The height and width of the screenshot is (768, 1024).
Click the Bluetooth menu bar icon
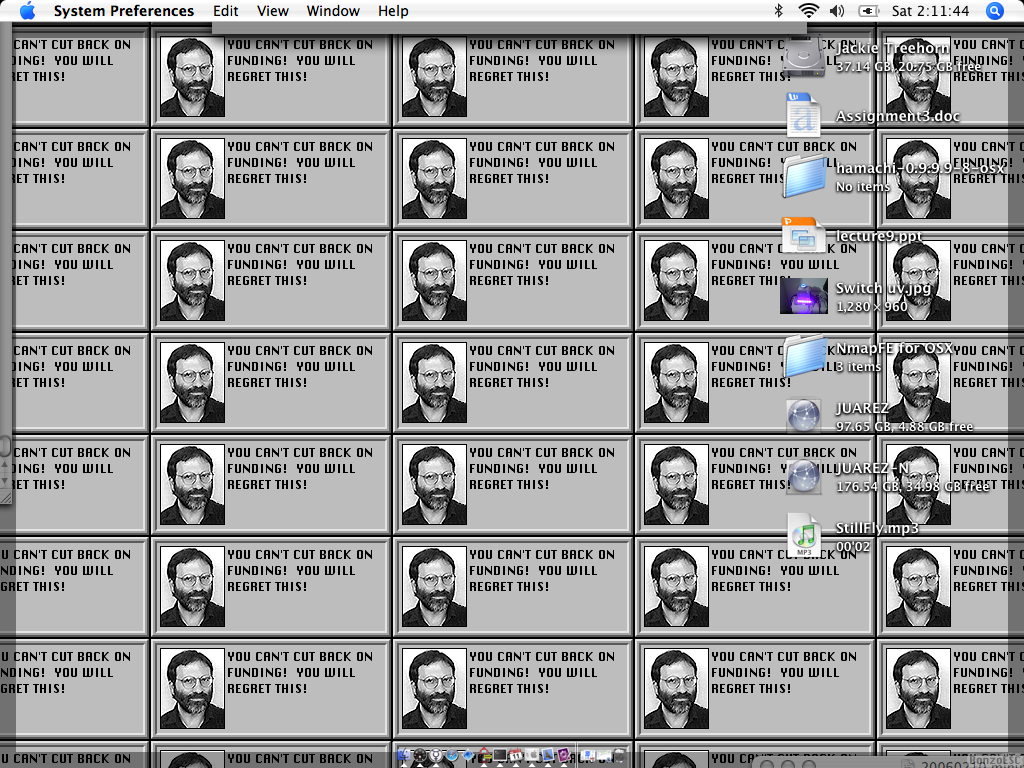tap(778, 10)
